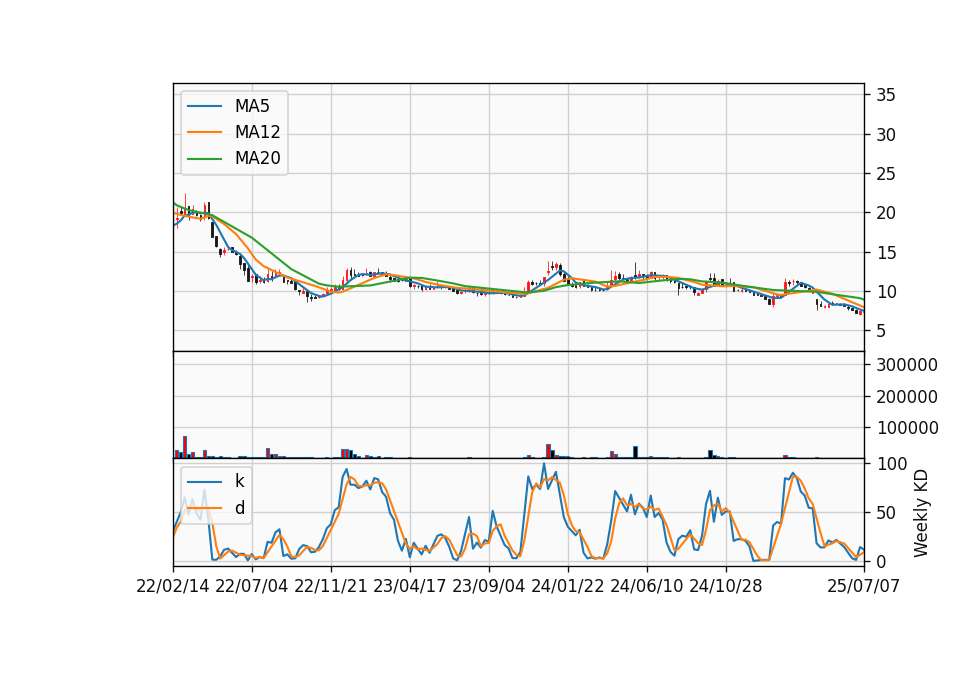Viewport: 960px width, 690px height.
Task: Click the price axis value 10
Action: click(x=886, y=292)
